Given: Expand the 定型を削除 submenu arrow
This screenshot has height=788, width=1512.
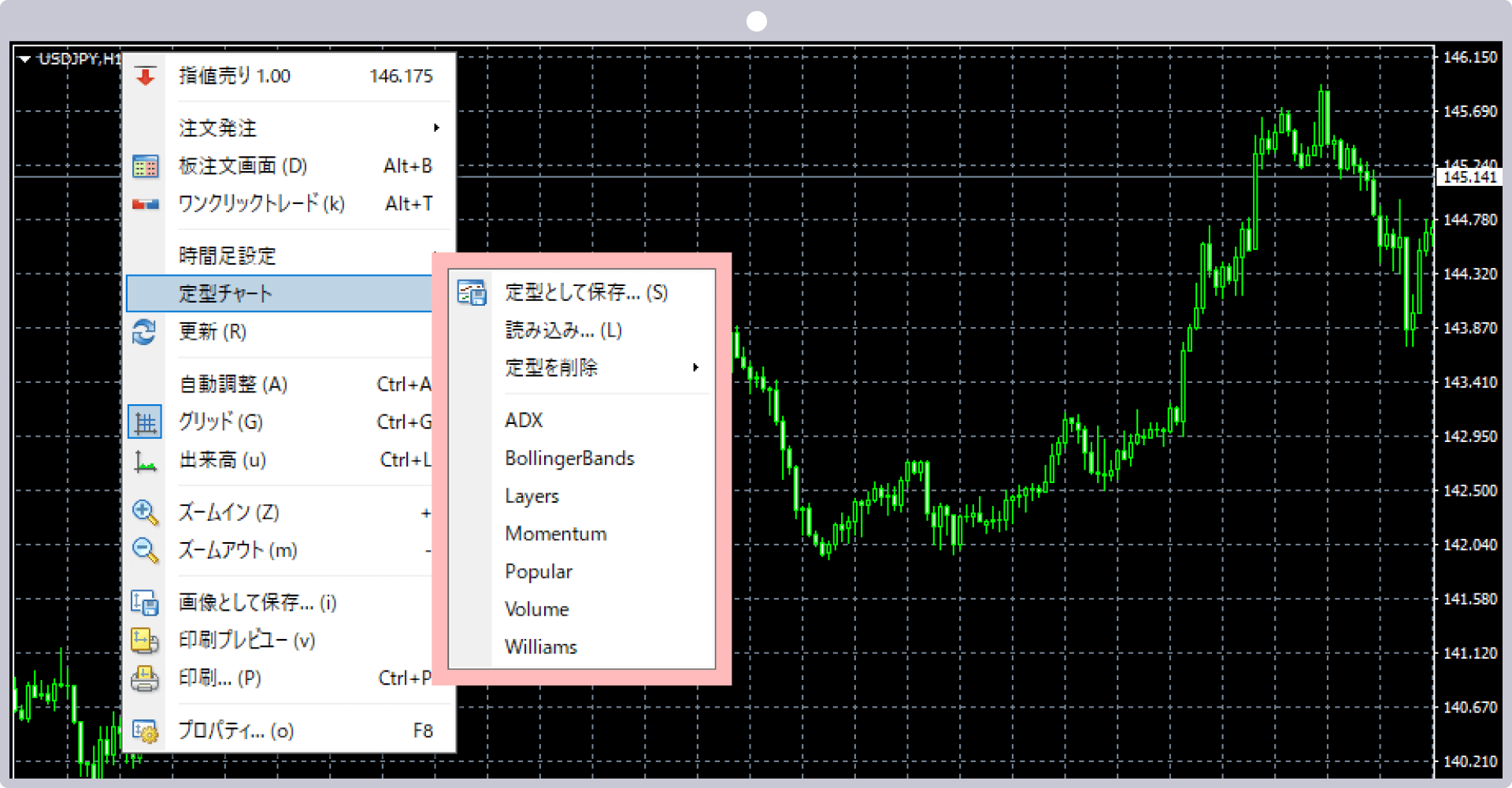Looking at the screenshot, I should [696, 367].
